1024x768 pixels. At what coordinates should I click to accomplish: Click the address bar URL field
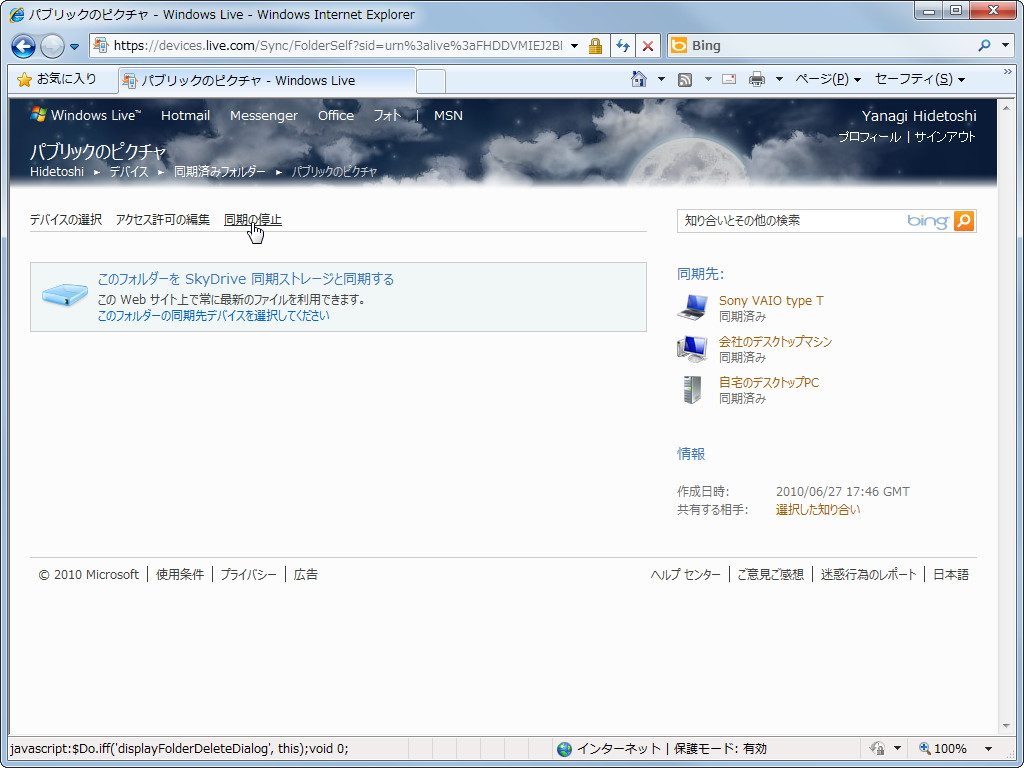(x=337, y=46)
